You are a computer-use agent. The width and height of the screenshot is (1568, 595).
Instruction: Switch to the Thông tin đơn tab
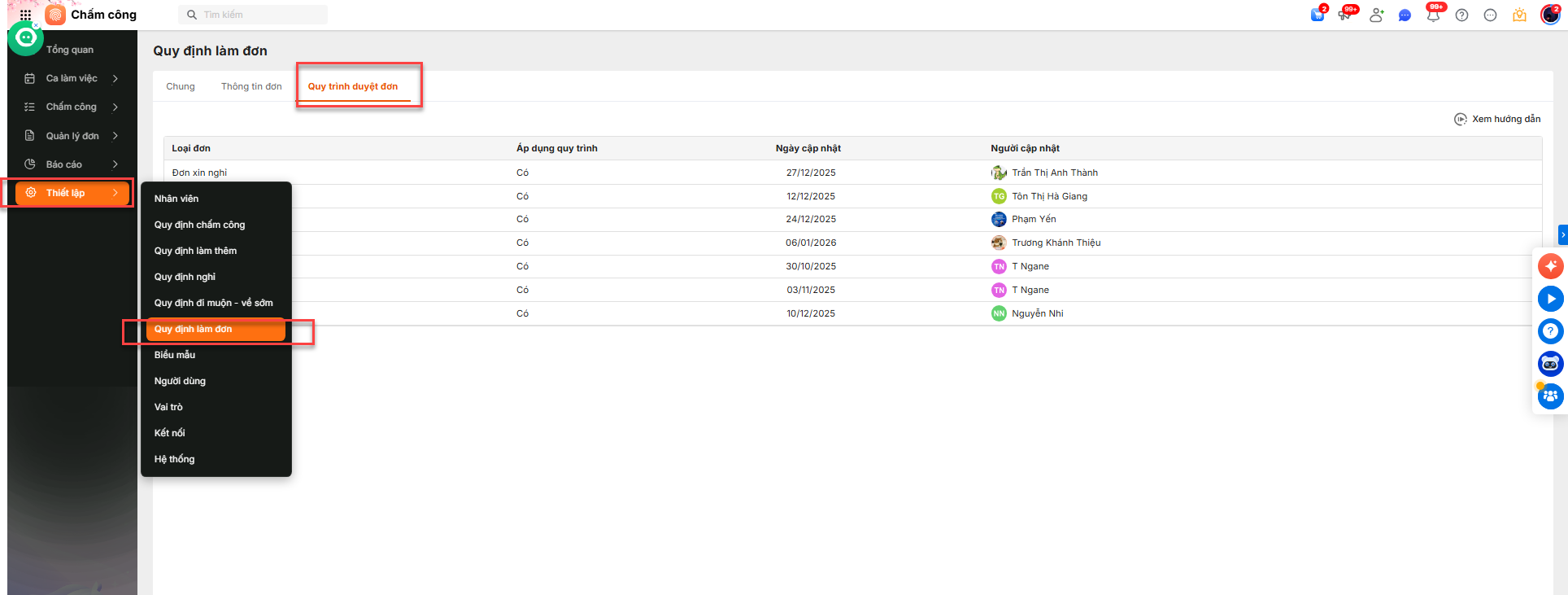[251, 86]
